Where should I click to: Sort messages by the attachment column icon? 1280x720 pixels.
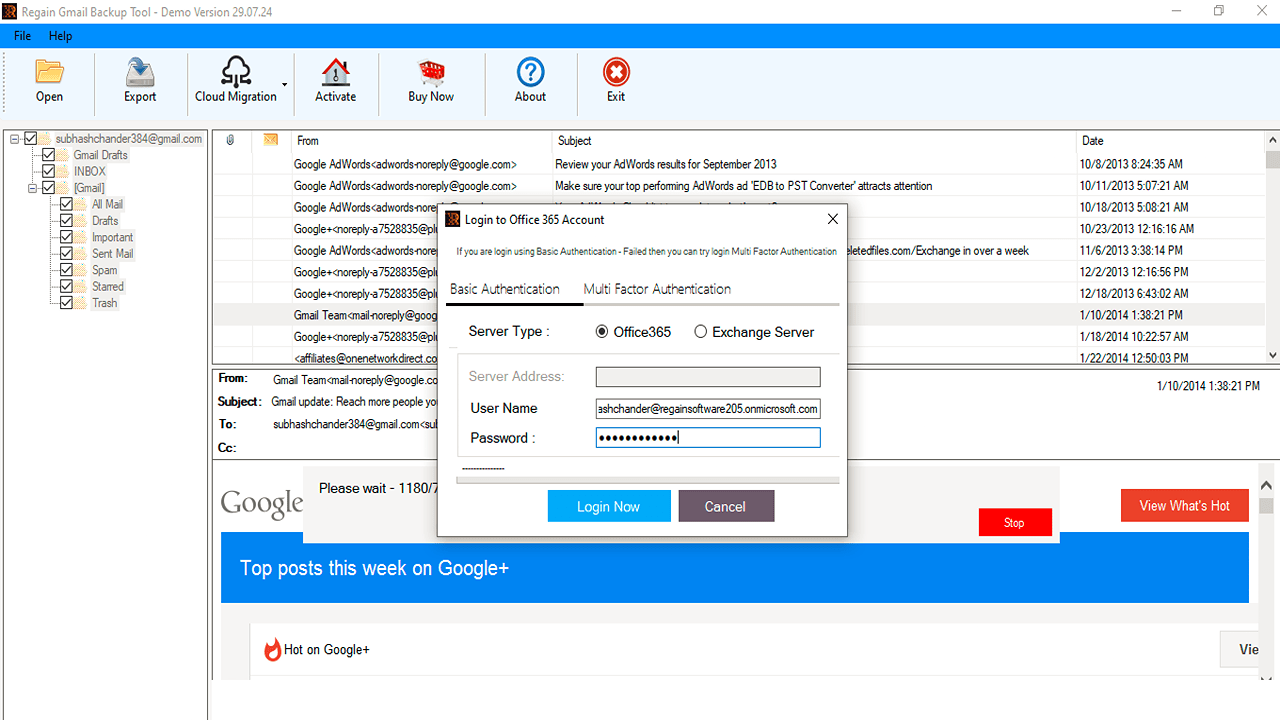230,140
